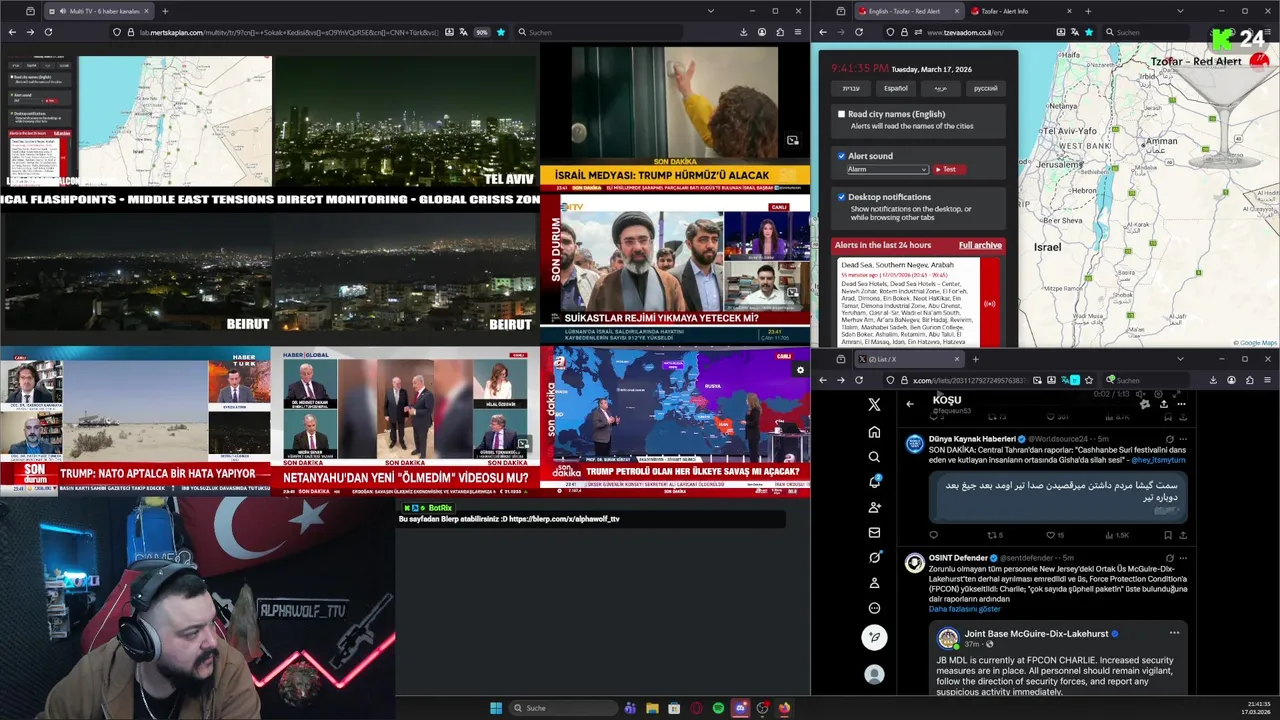Open the application menu in the X browser window
The width and height of the screenshot is (1280, 720).
coord(1268,380)
